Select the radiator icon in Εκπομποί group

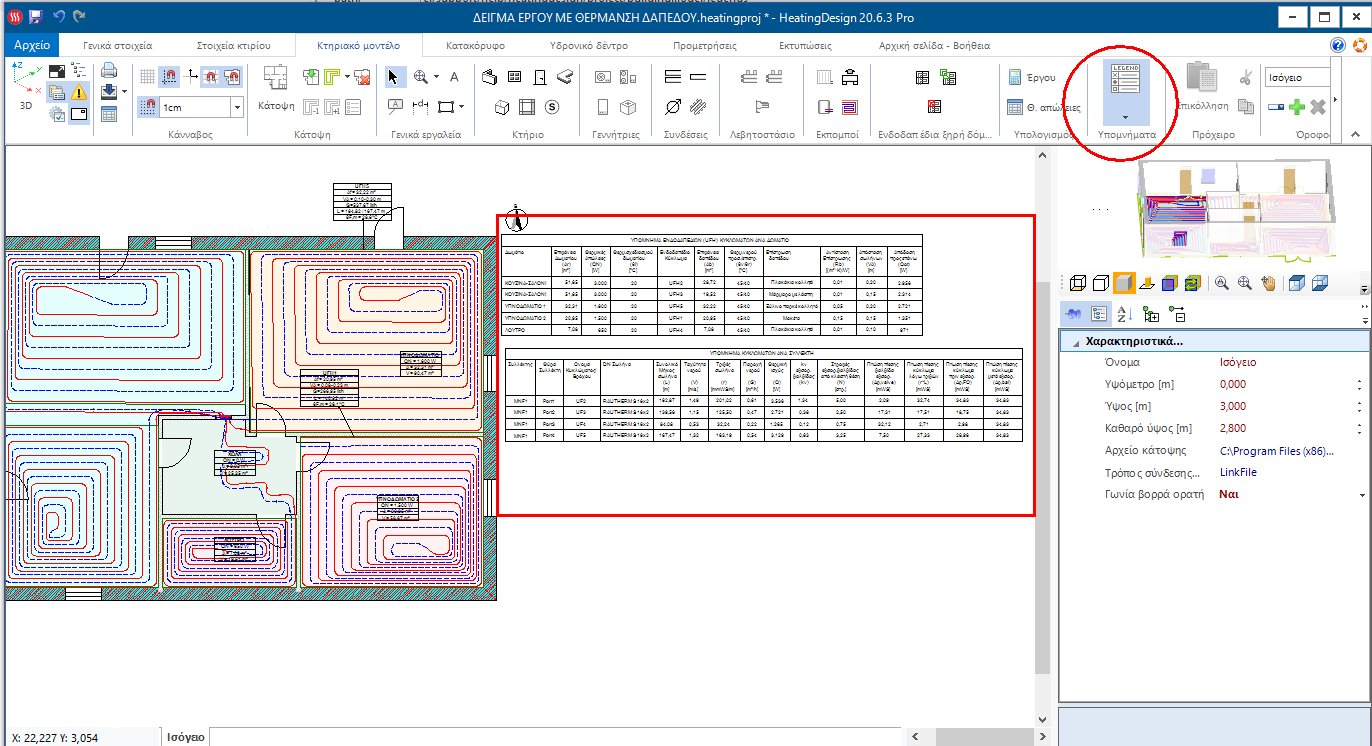pos(825,77)
